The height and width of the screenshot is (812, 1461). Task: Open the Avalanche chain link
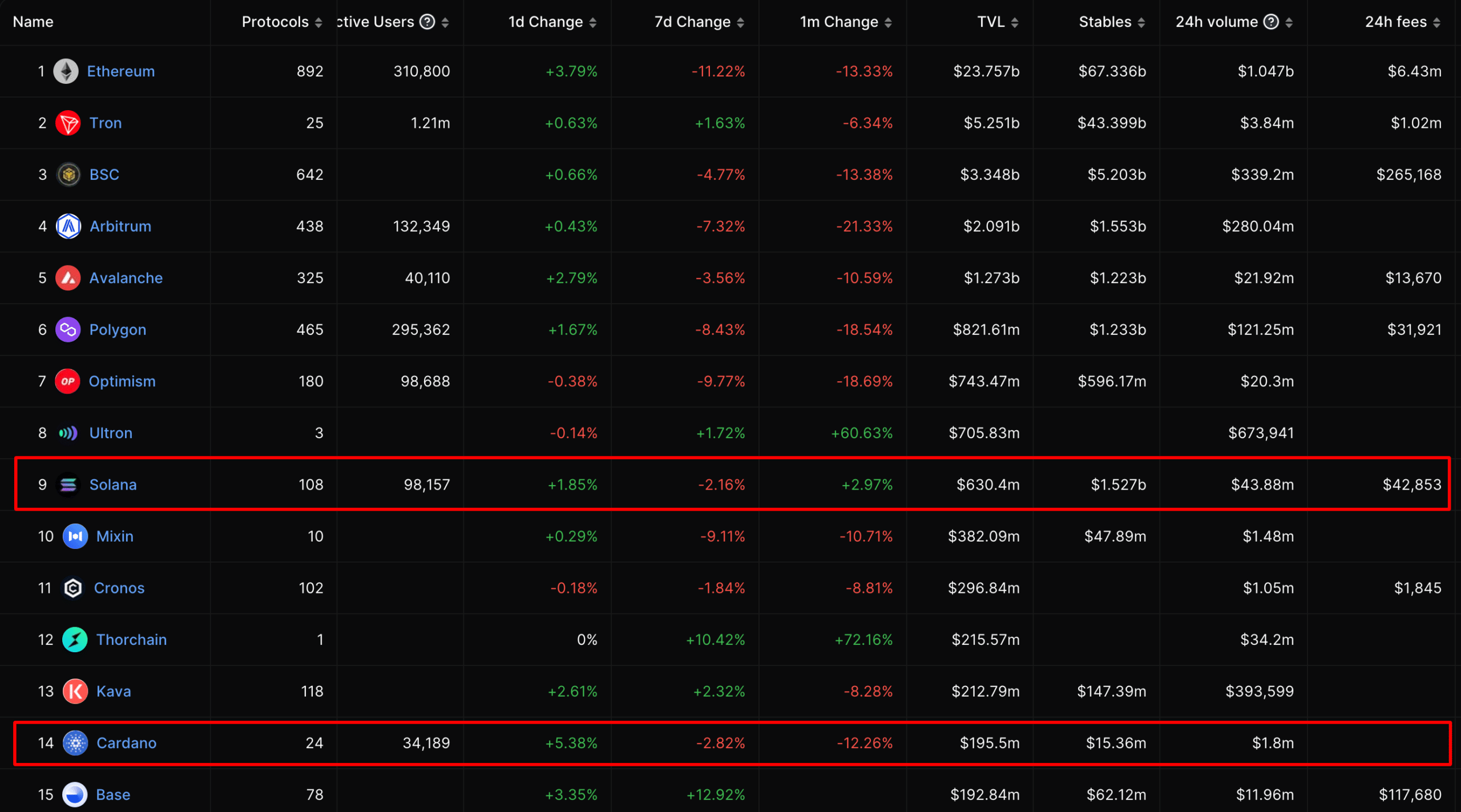(126, 278)
